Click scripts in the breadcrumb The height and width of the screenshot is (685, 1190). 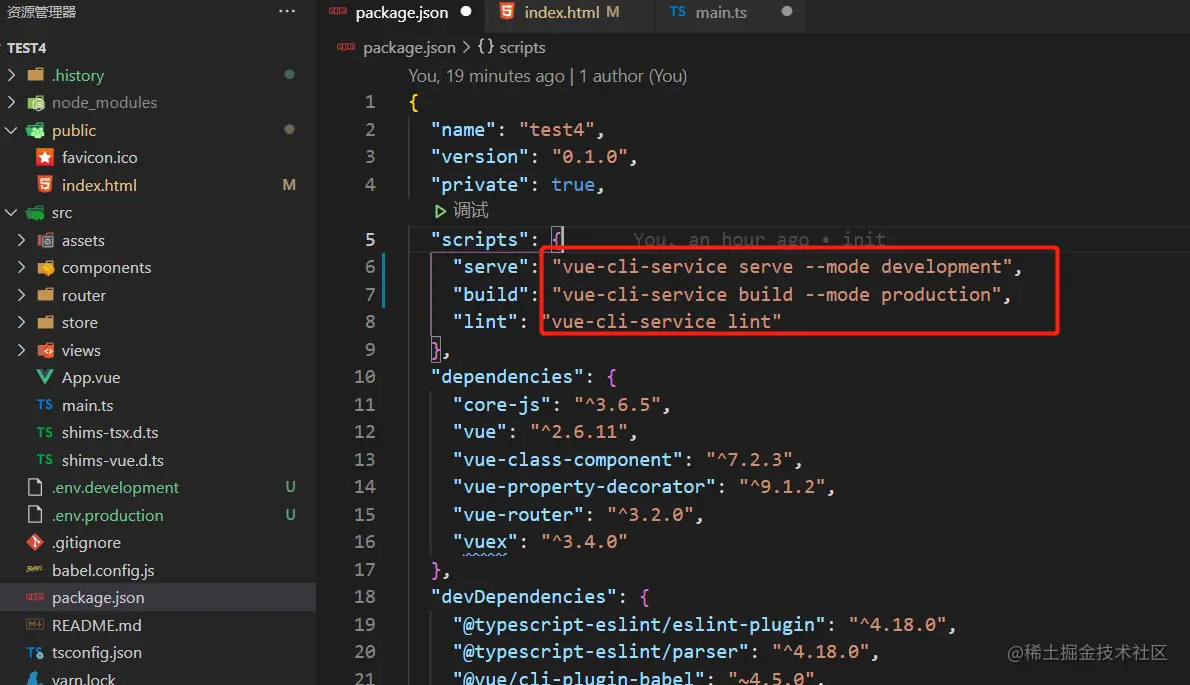522,47
